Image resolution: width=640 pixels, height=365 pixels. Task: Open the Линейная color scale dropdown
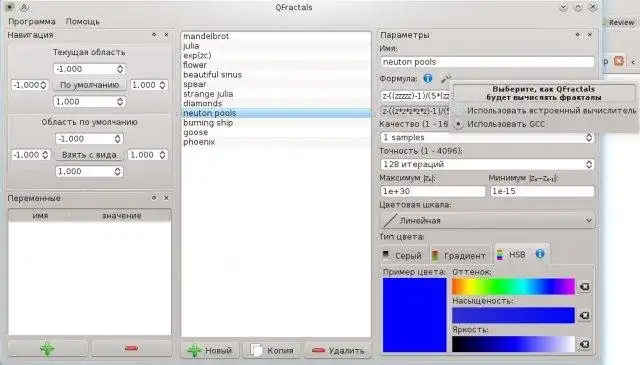click(487, 220)
